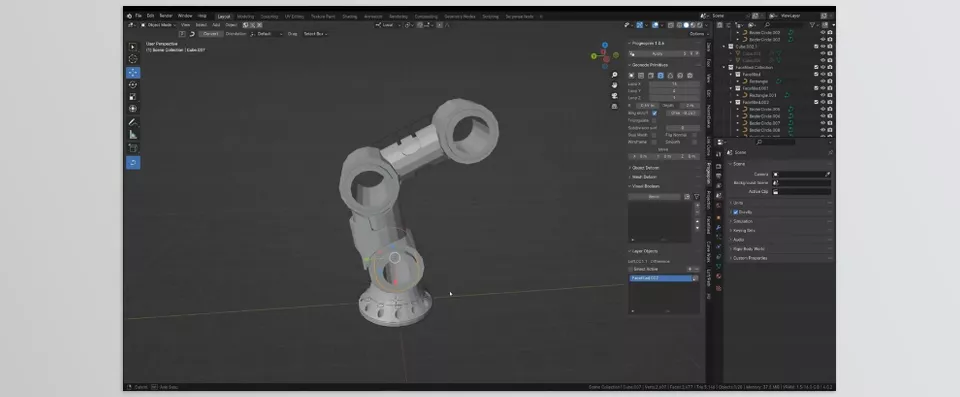Toggle camera view icon in viewport
Image resolution: width=960 pixels, height=397 pixels.
tap(614, 96)
